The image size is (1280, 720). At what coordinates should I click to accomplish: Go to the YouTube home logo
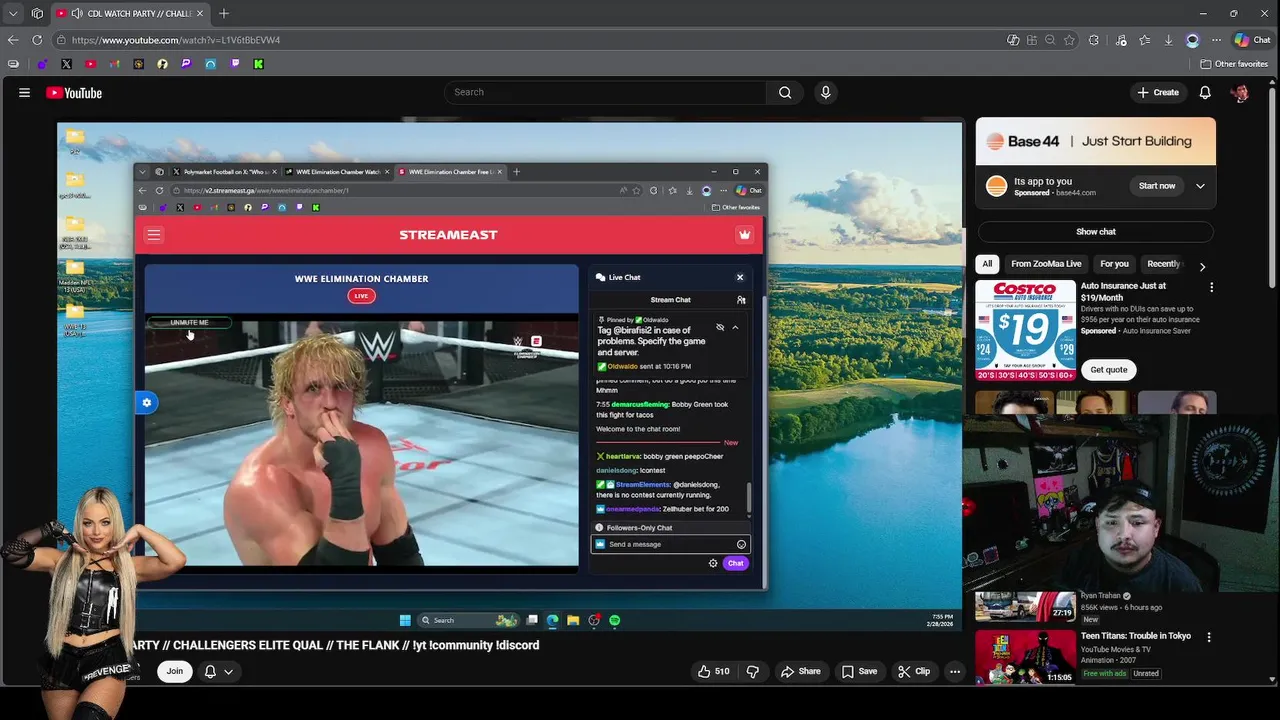click(74, 93)
